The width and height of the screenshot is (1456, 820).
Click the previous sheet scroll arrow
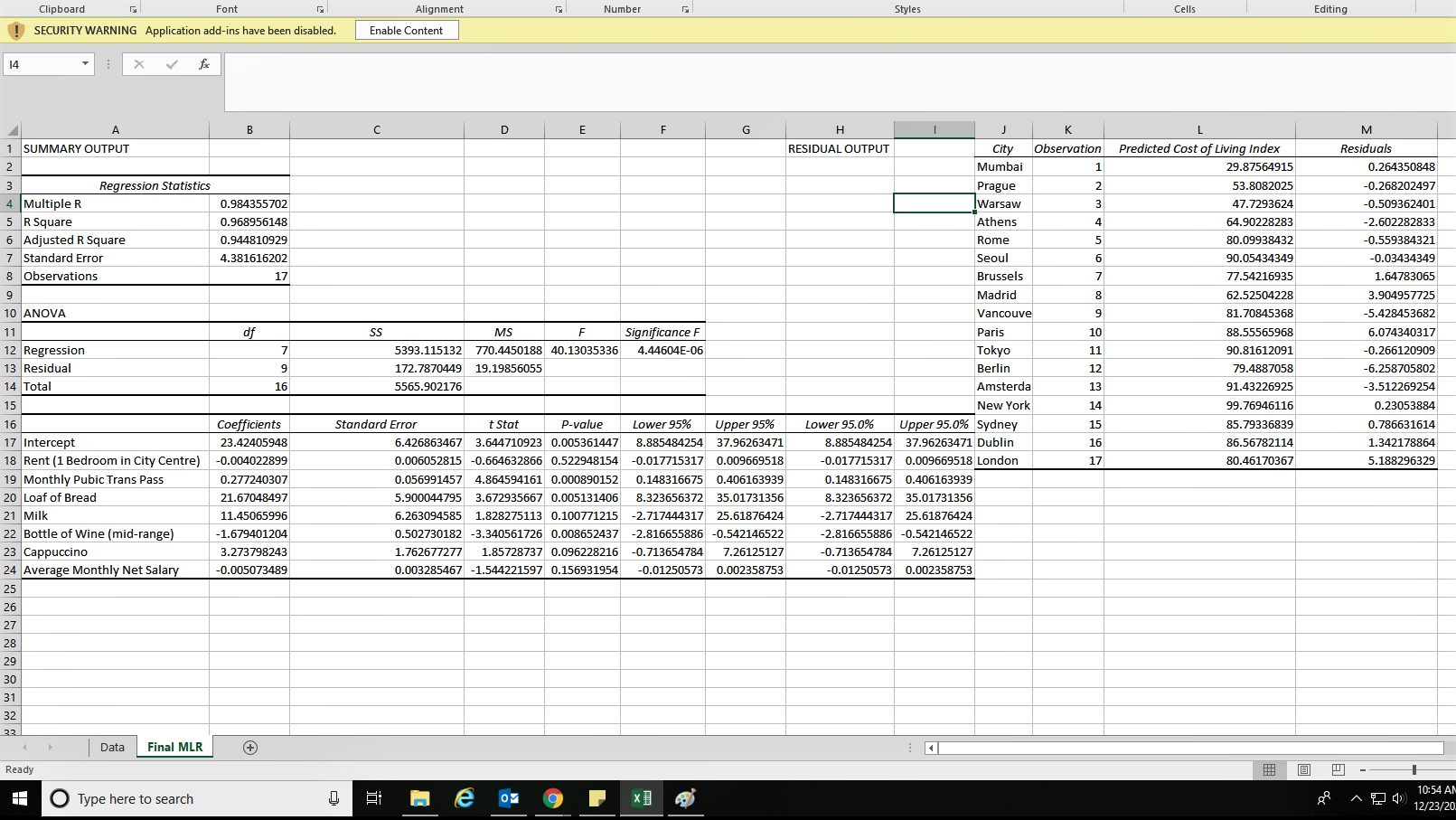pyautogui.click(x=24, y=748)
